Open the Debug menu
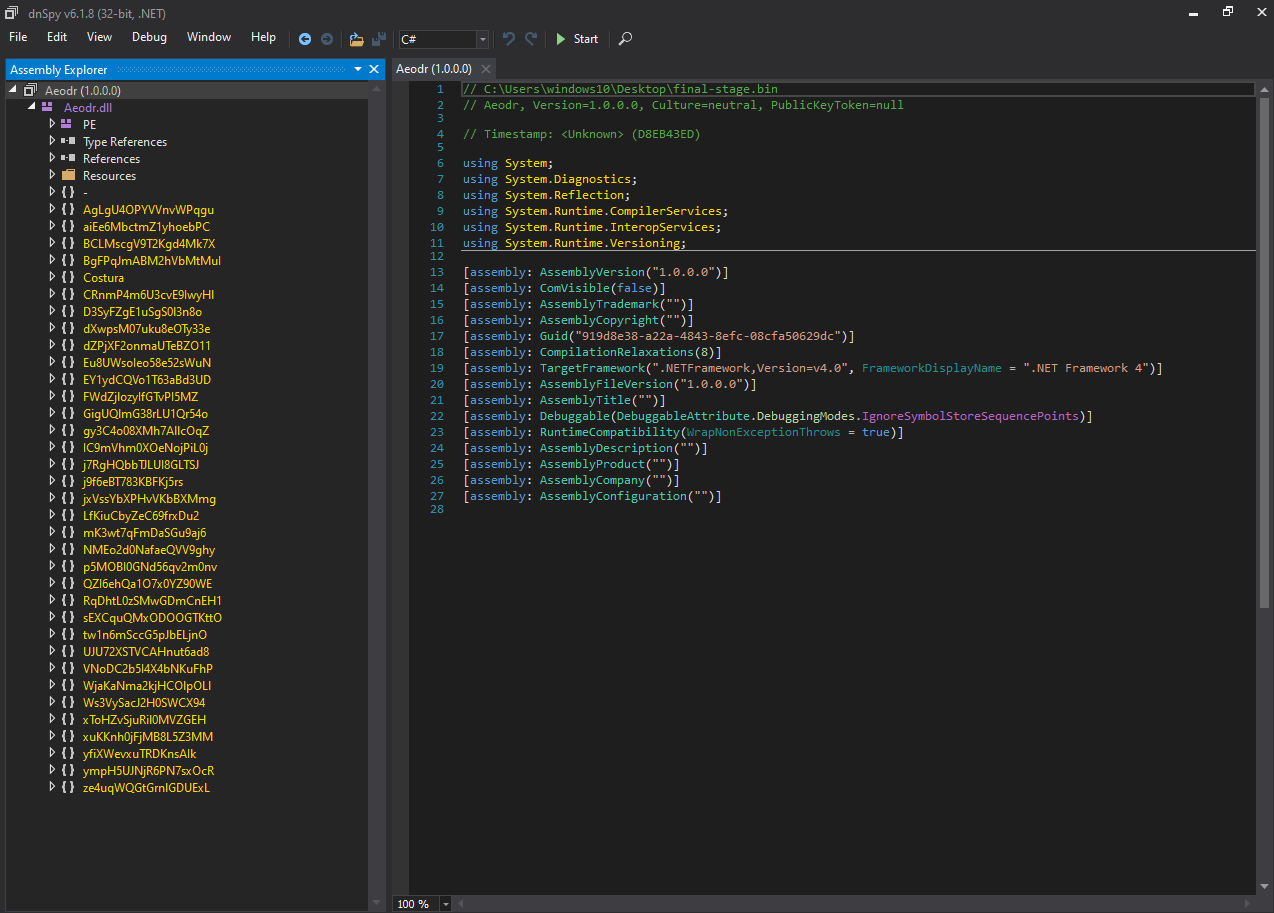Viewport: 1274px width, 913px height. tap(149, 37)
